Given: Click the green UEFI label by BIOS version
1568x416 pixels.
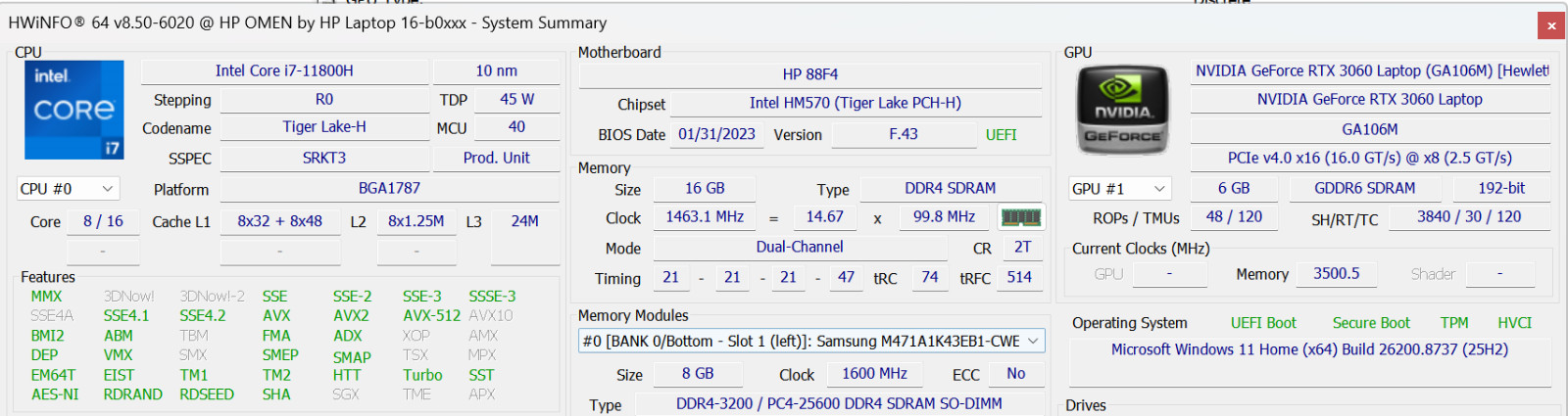Looking at the screenshot, I should [1002, 135].
